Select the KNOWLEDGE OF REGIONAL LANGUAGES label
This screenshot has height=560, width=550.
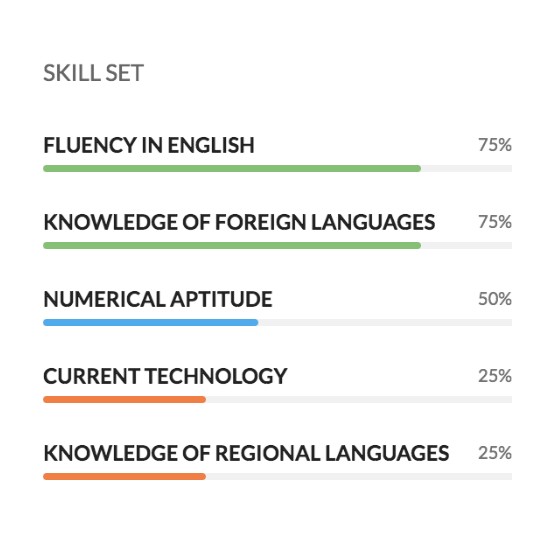246,453
